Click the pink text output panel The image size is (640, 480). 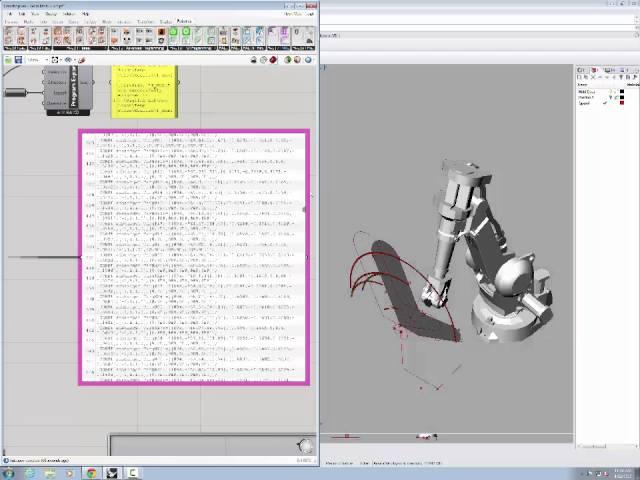click(x=194, y=257)
